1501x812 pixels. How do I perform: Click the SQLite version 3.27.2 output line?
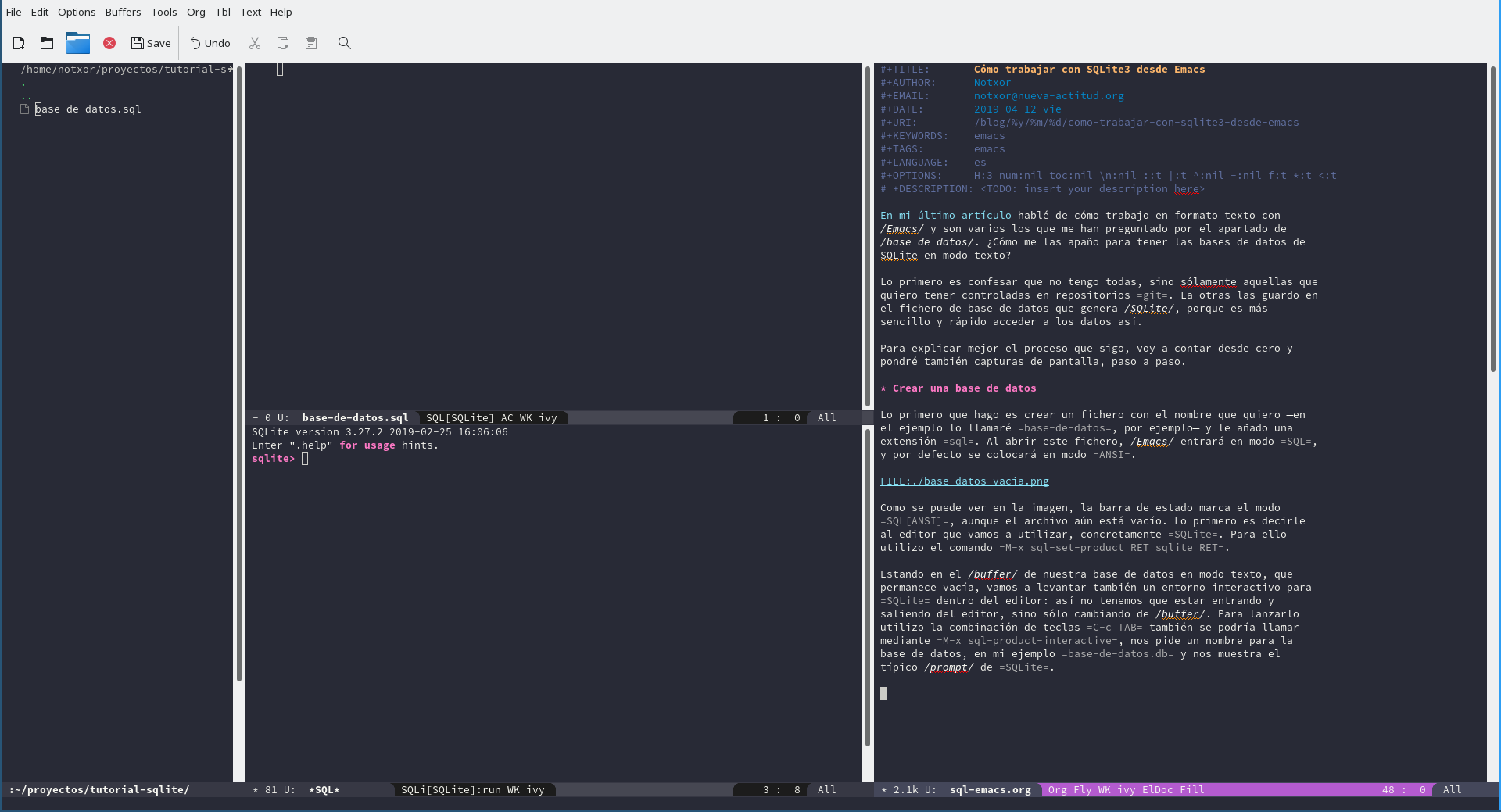coord(380,432)
